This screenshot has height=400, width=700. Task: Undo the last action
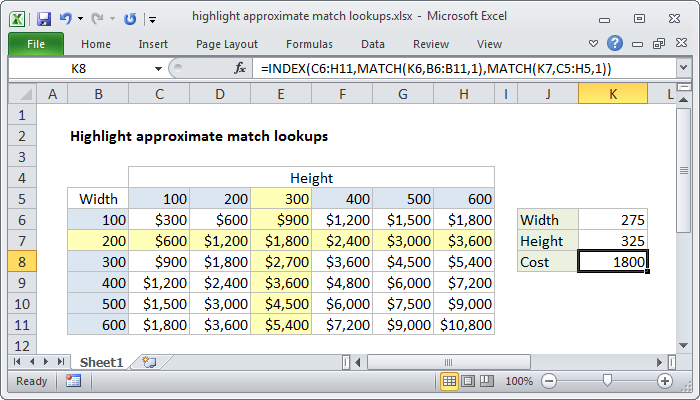pos(66,18)
